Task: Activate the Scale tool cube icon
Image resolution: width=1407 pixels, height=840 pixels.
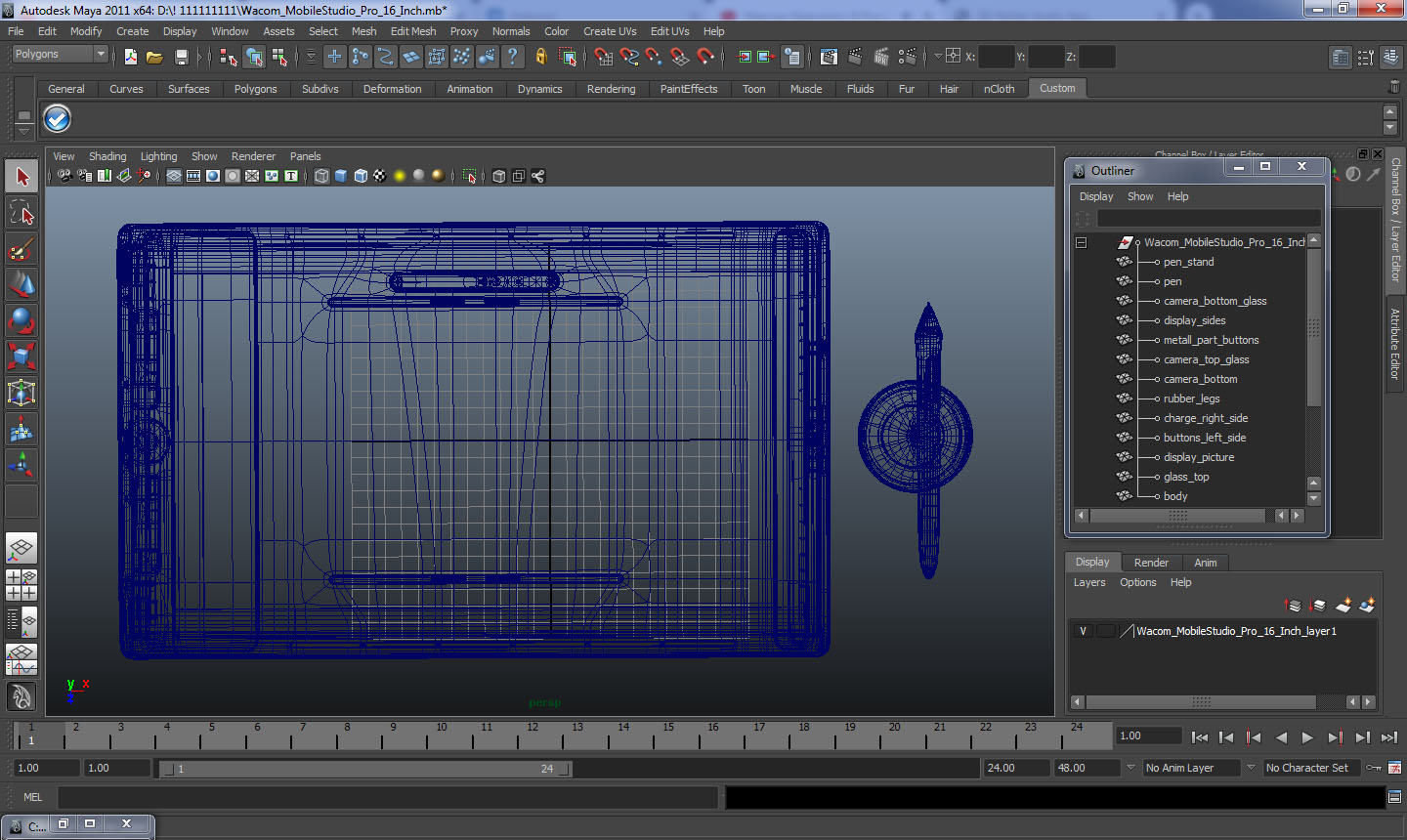Action: (x=21, y=357)
